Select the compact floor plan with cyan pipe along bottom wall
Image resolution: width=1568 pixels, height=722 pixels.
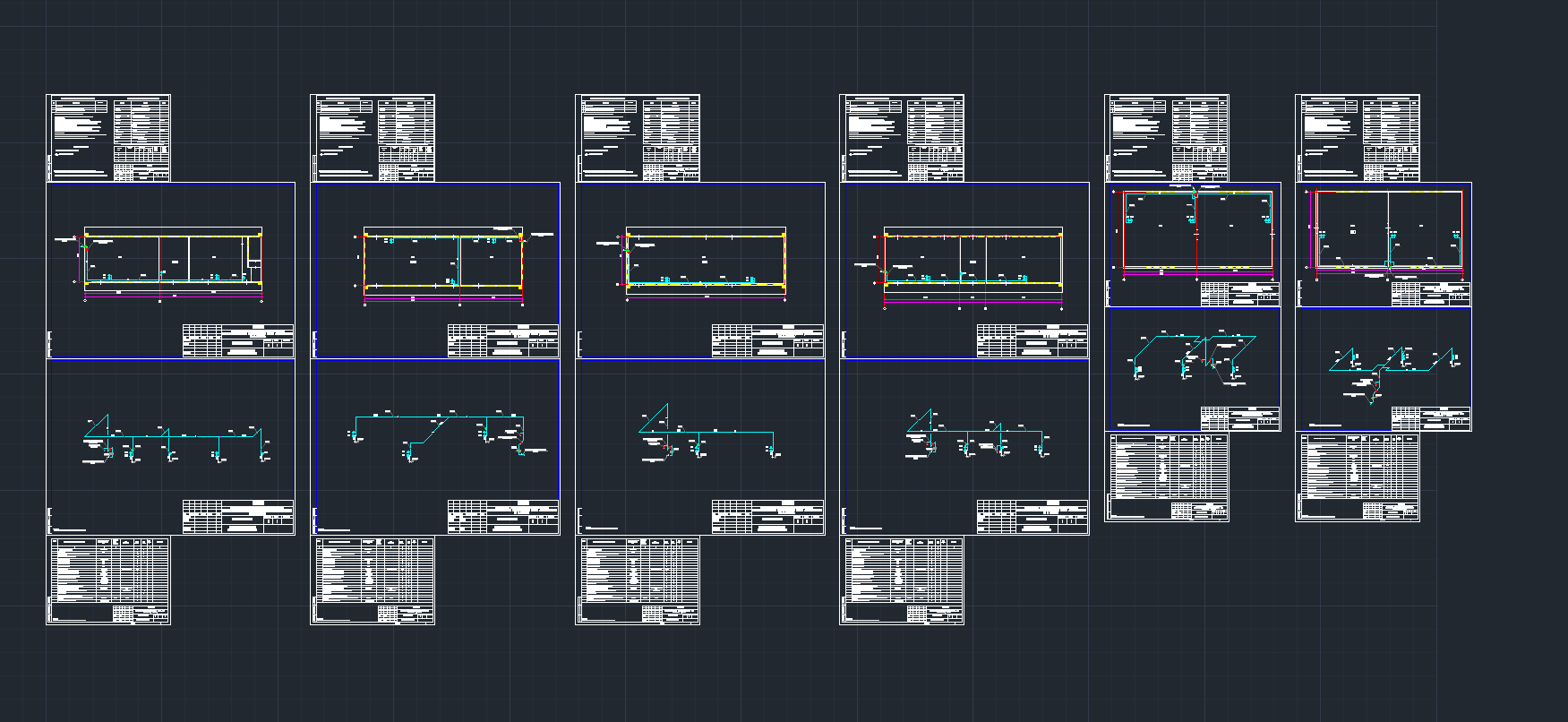click(x=1386, y=233)
